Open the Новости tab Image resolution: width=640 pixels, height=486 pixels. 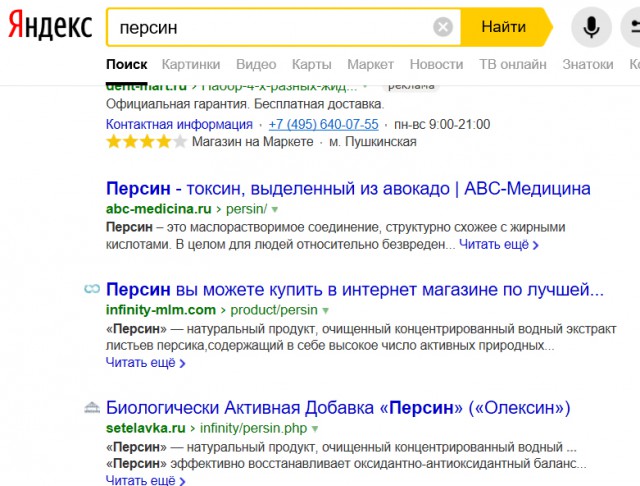pos(436,64)
